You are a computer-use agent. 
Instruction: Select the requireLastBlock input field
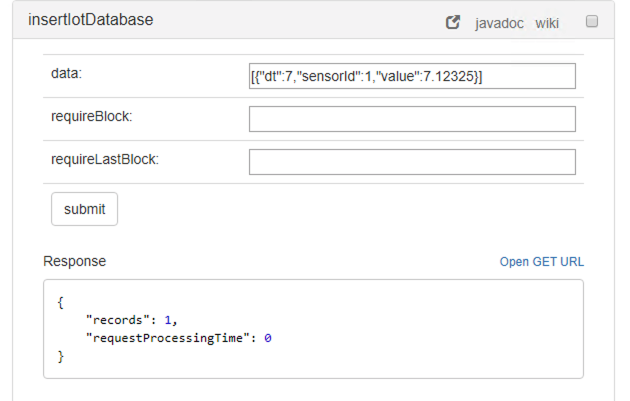pyautogui.click(x=412, y=162)
